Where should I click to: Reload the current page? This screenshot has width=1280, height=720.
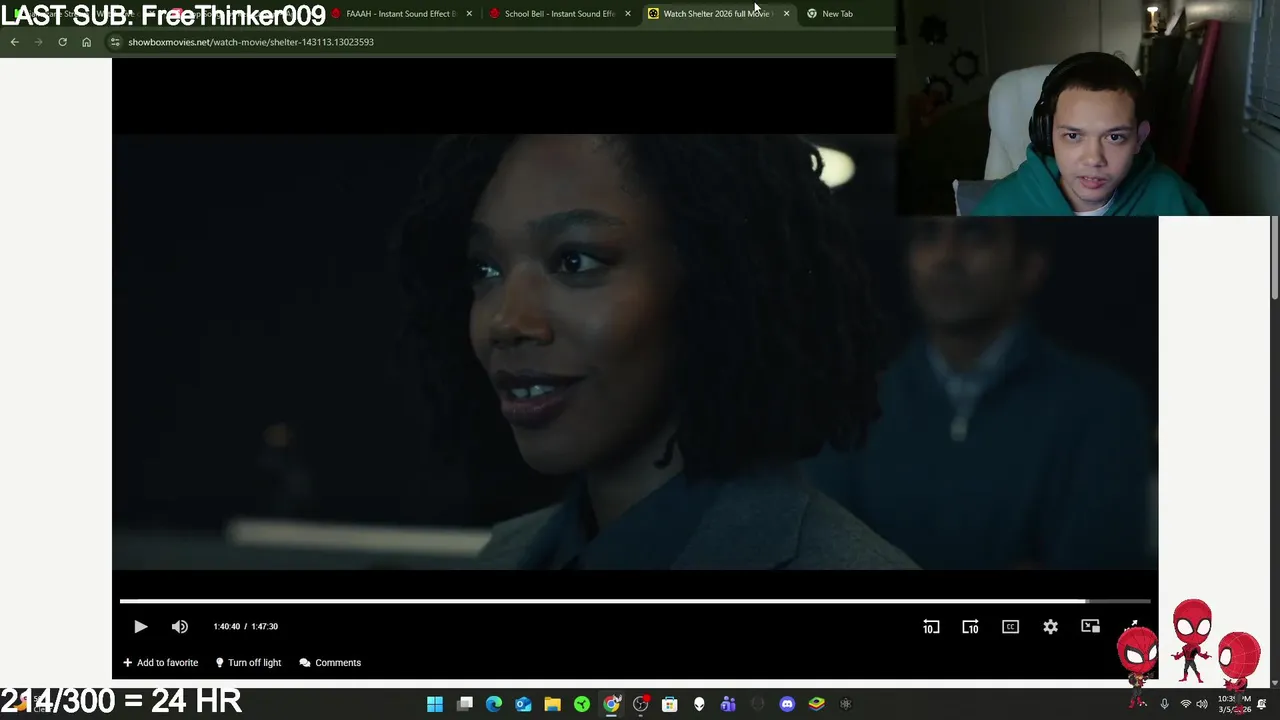tap(62, 42)
